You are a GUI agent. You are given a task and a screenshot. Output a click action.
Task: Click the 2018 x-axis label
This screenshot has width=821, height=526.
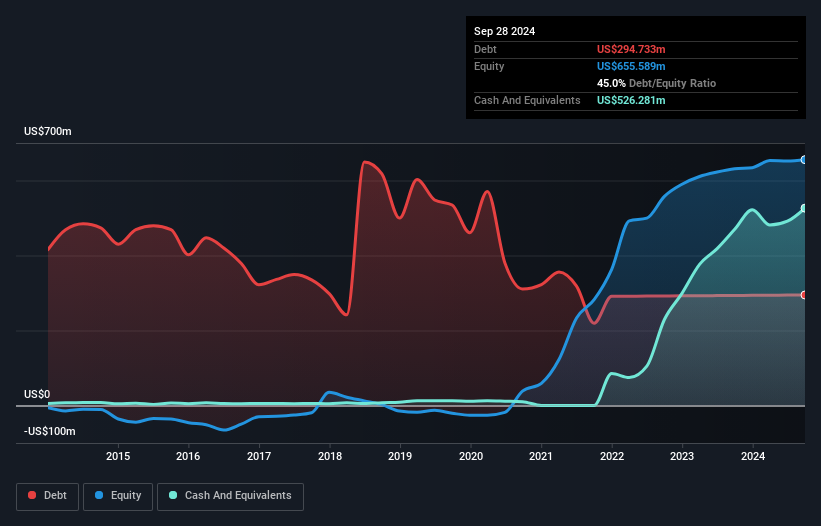pos(330,456)
